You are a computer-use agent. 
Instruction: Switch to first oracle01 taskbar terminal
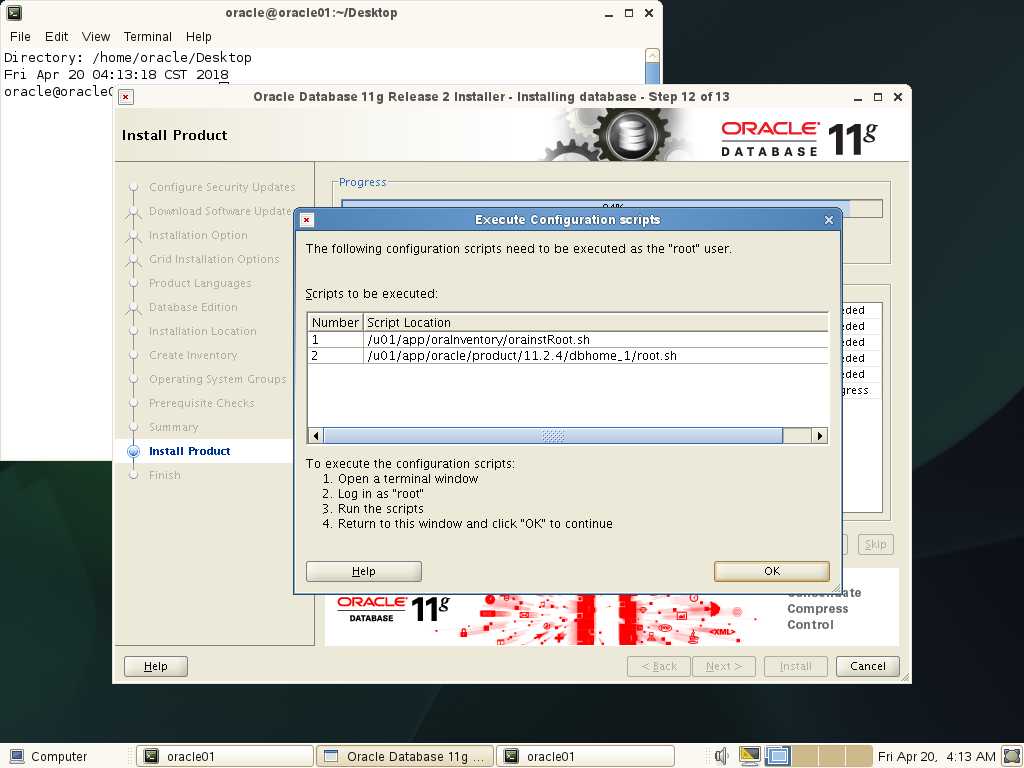coord(224,756)
